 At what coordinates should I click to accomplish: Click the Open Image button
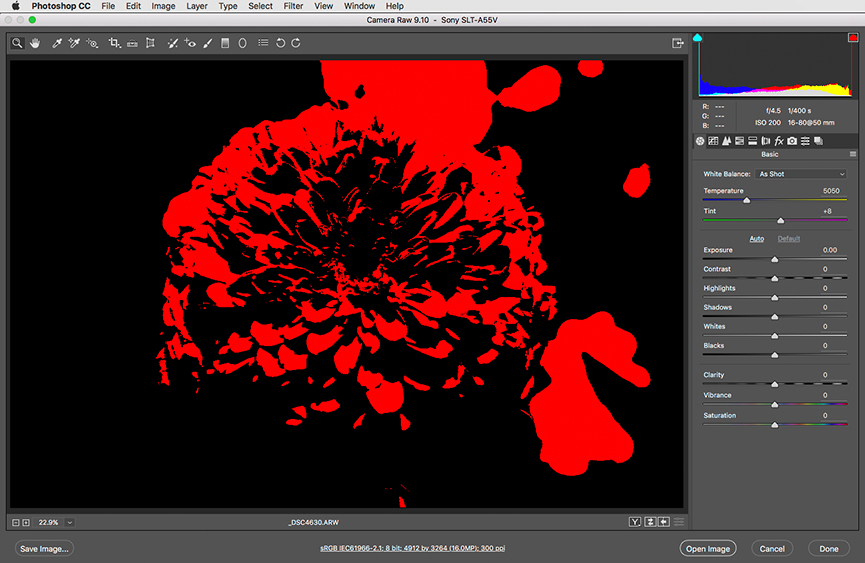coord(708,548)
